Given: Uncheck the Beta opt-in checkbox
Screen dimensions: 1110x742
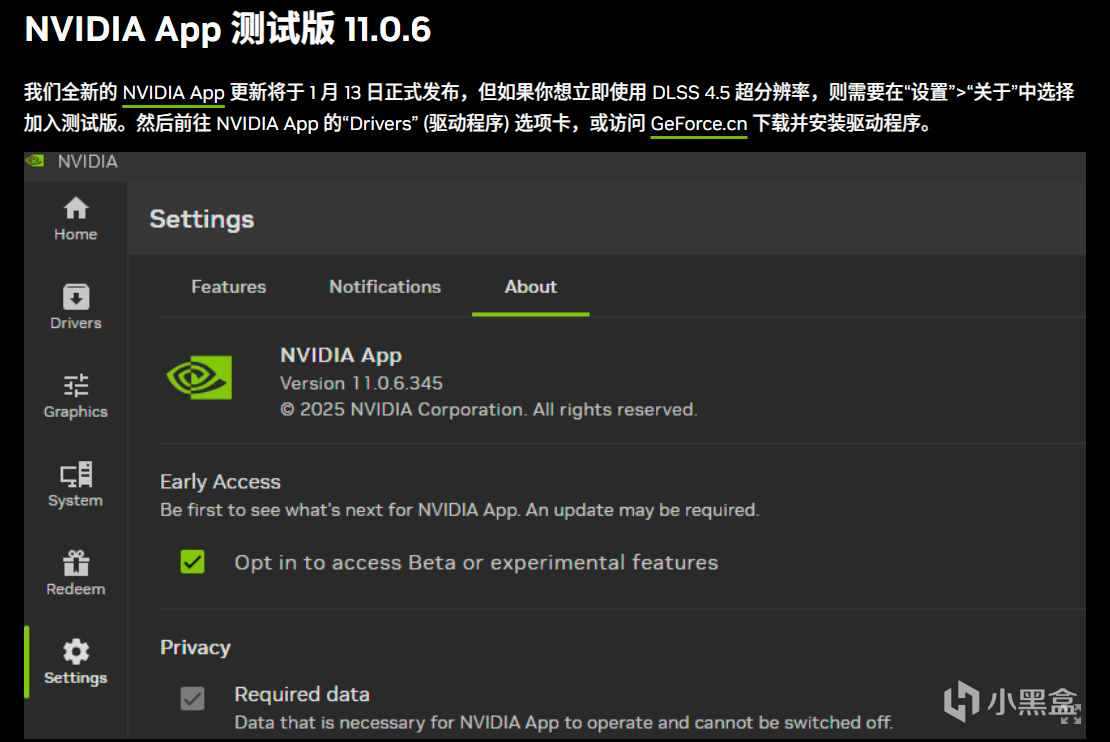Looking at the screenshot, I should pos(192,562).
